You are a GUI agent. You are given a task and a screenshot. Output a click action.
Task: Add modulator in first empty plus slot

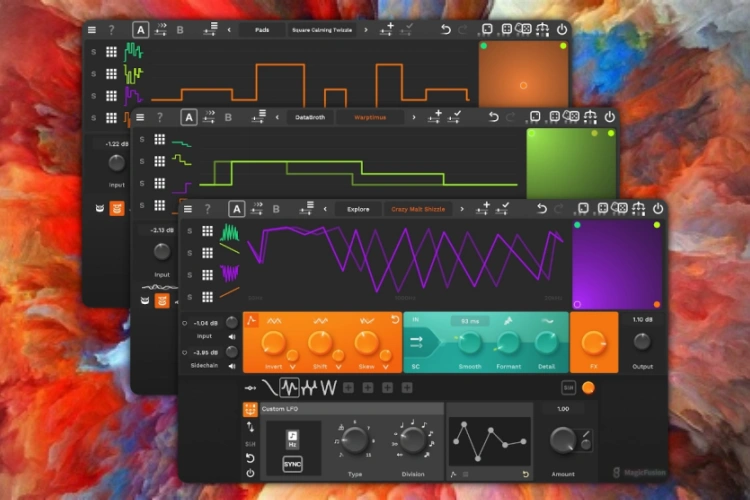point(348,388)
